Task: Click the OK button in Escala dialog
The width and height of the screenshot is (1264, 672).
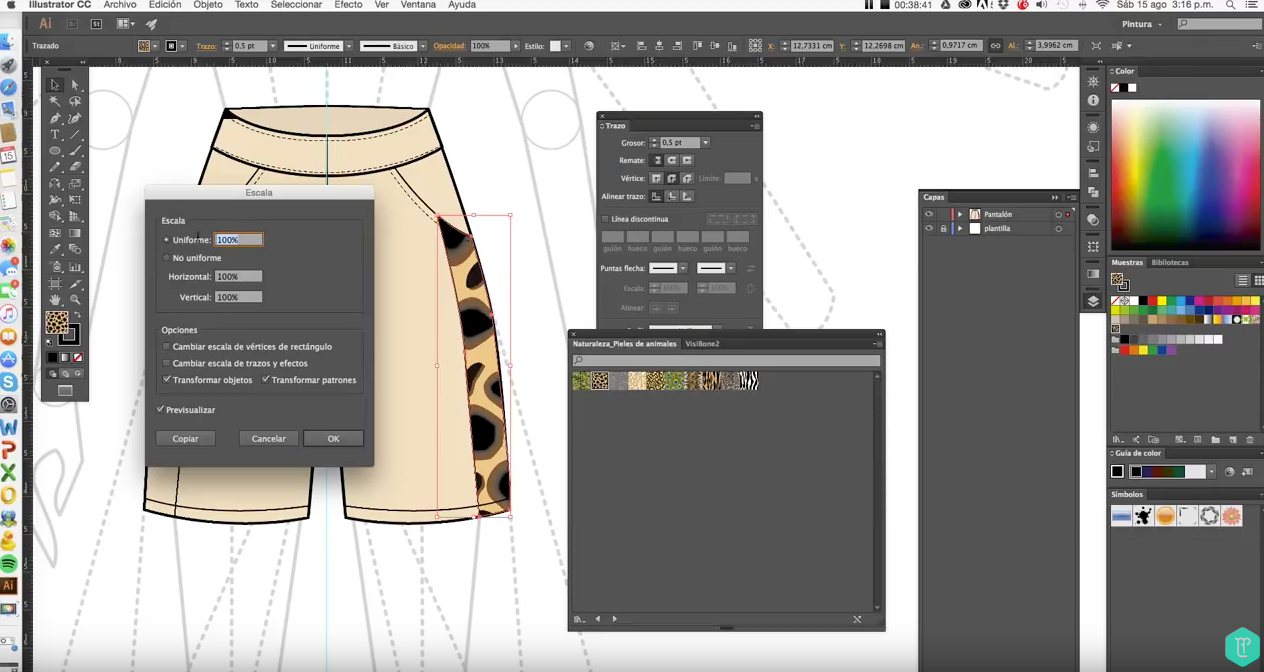Action: click(x=333, y=439)
